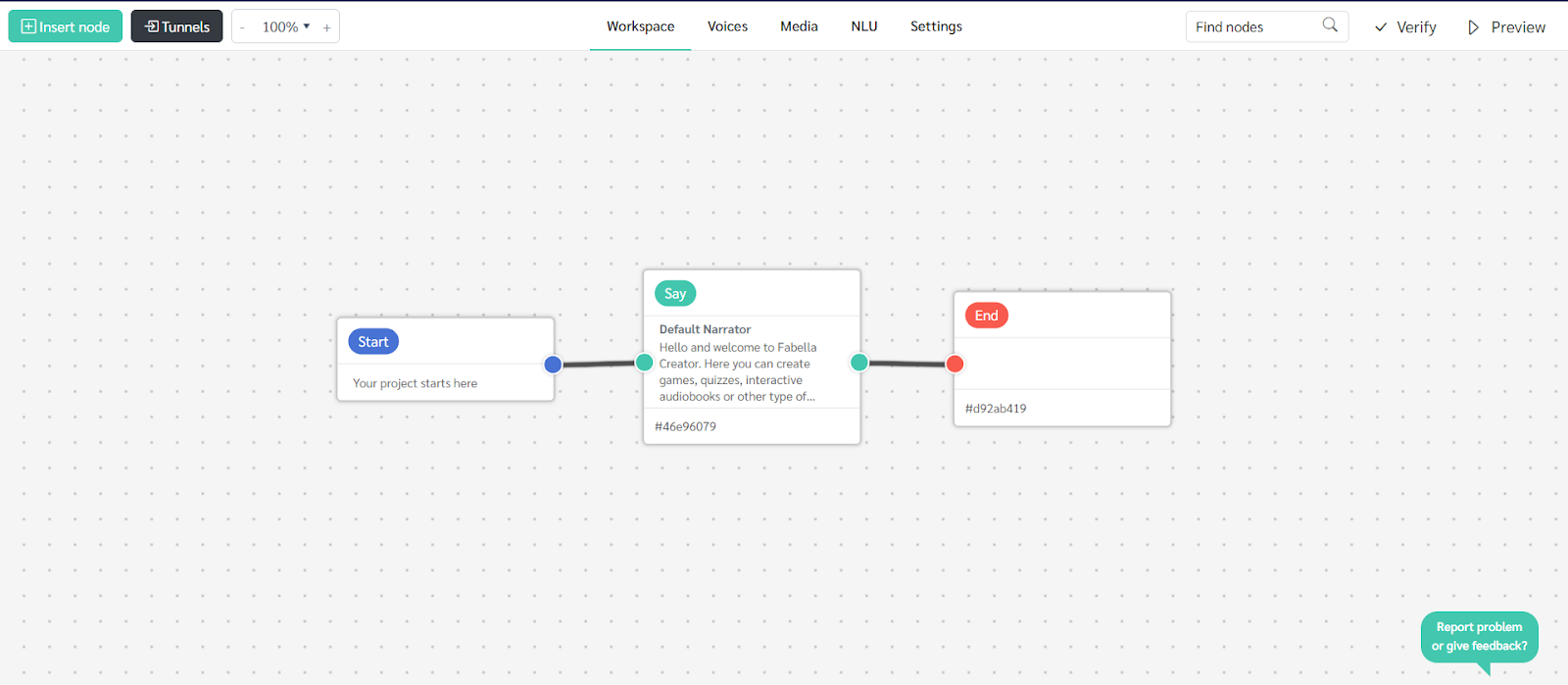Increase zoom with the plus button
This screenshot has width=1568, height=685.
click(327, 27)
